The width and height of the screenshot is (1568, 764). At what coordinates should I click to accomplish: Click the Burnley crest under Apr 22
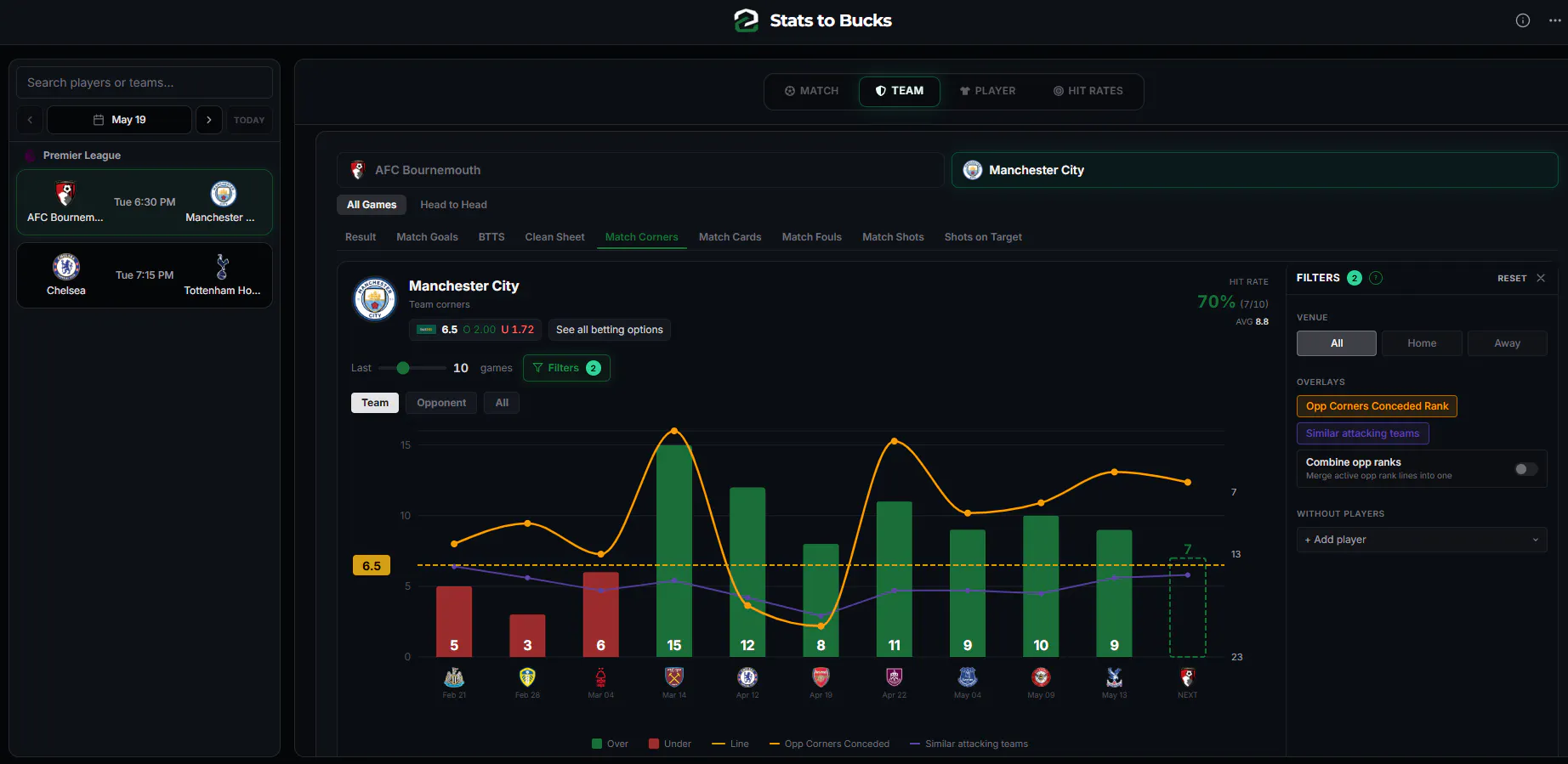click(x=895, y=677)
